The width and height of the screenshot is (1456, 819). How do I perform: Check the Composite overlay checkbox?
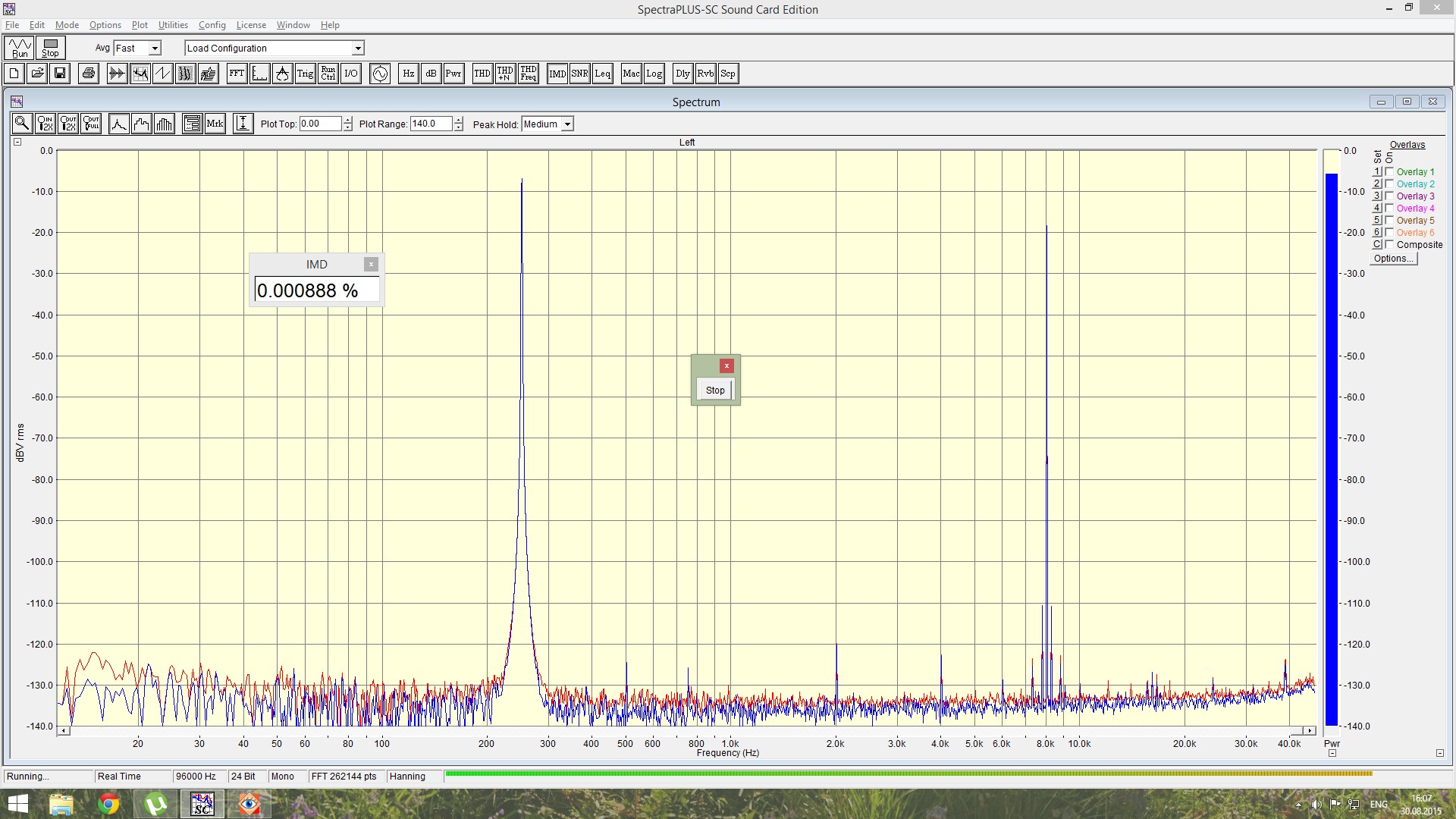(x=1389, y=245)
